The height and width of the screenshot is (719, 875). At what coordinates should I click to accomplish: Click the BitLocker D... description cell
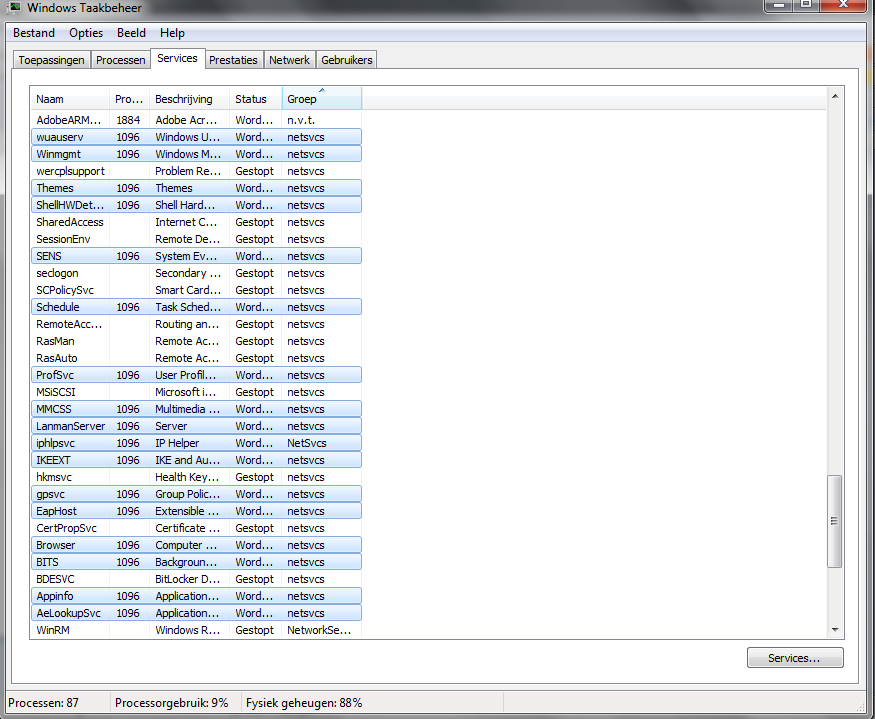pyautogui.click(x=188, y=579)
